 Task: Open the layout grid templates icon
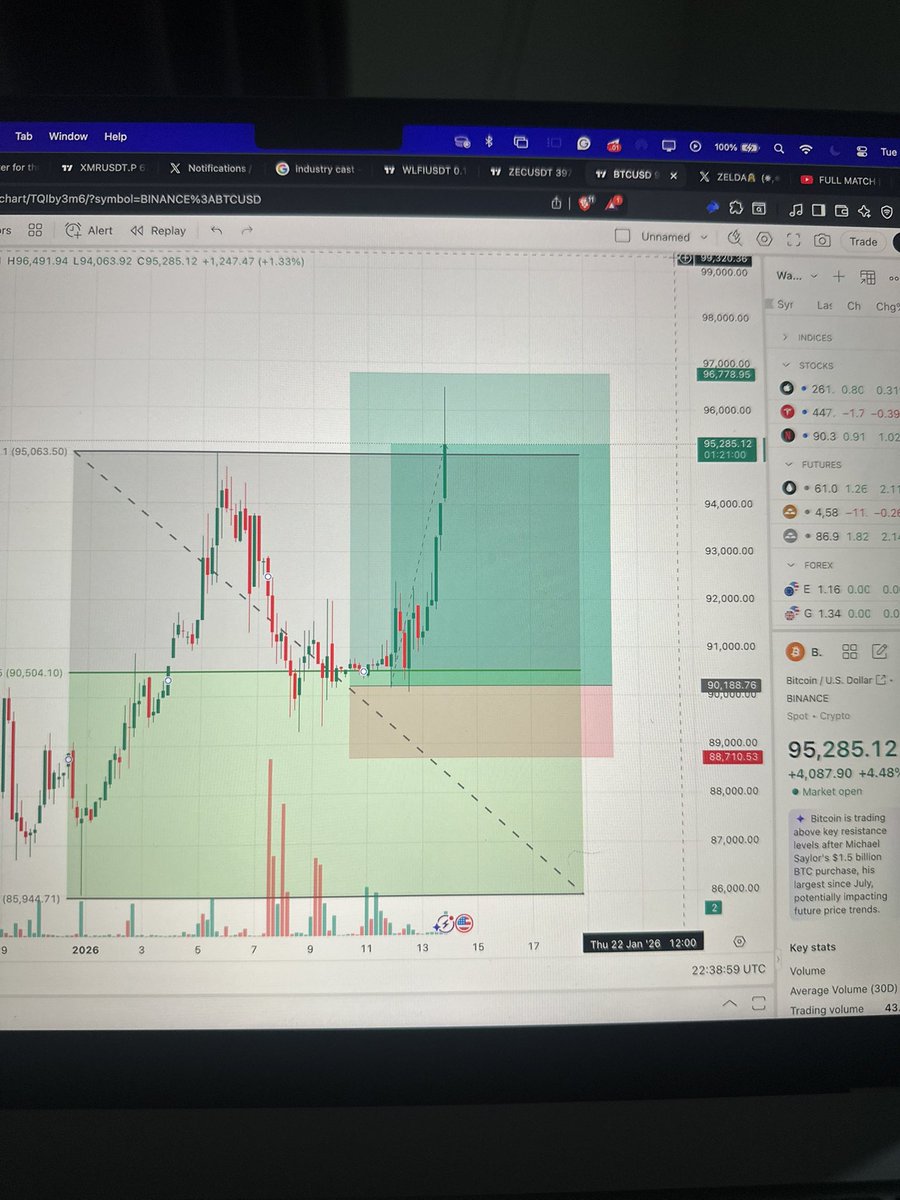point(35,230)
